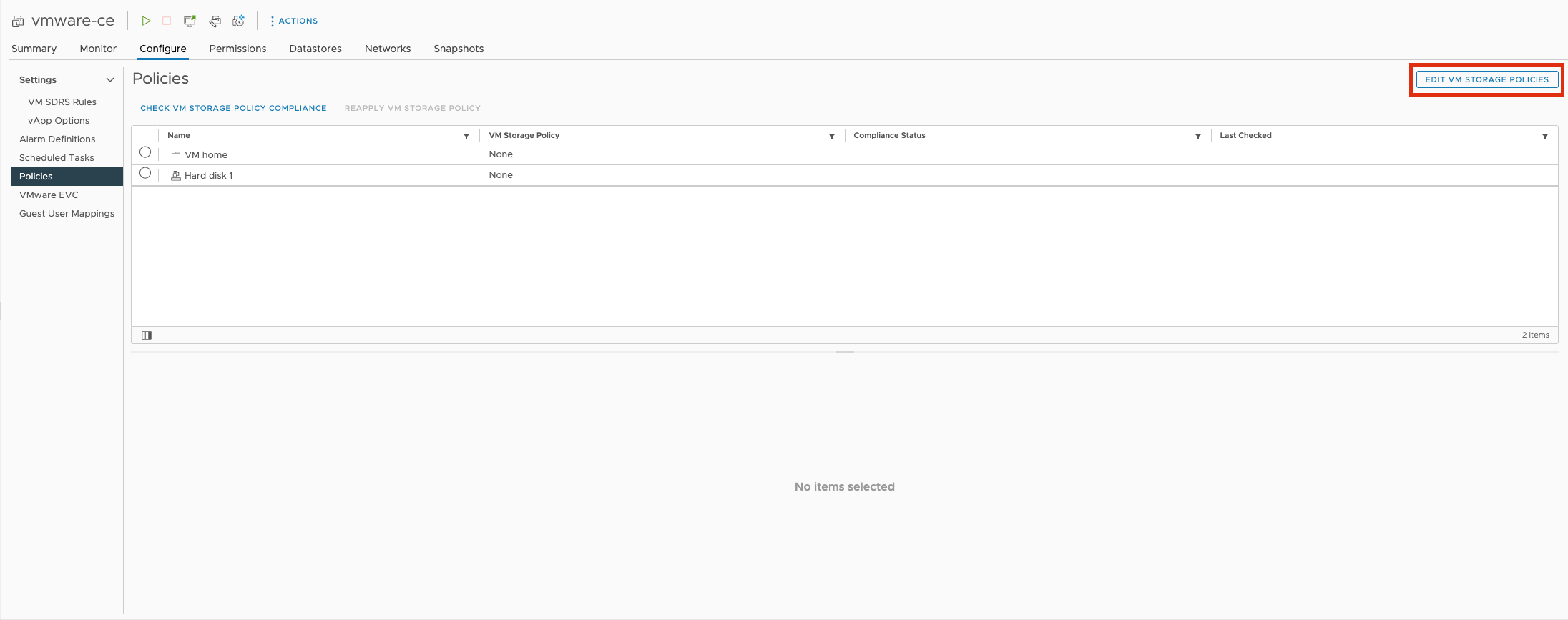Launch the VM console icon
The height and width of the screenshot is (620, 1568).
[190, 21]
